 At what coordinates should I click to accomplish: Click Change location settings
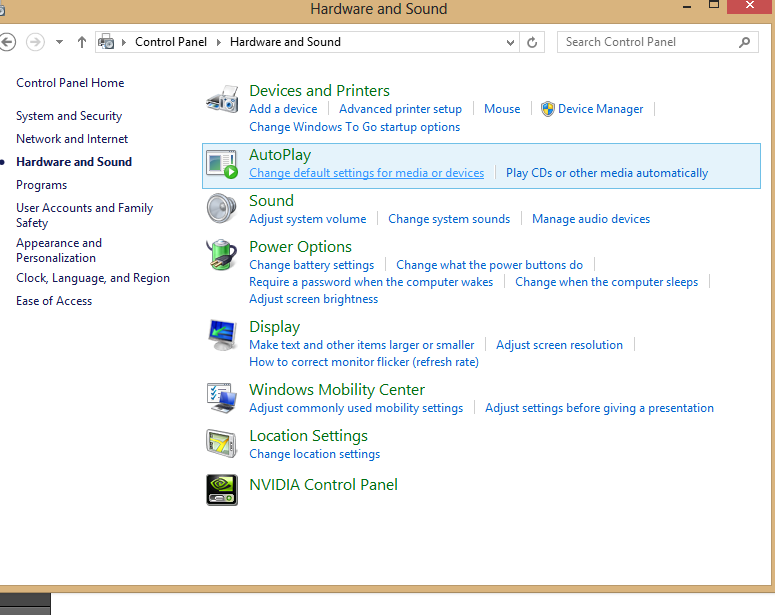click(314, 454)
